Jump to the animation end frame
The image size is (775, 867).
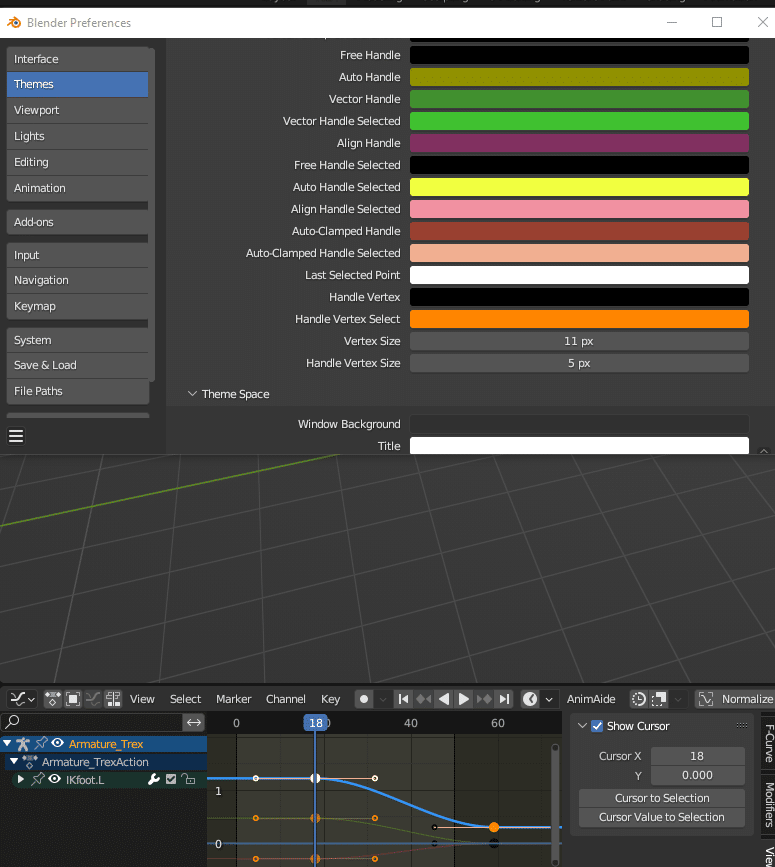point(505,699)
